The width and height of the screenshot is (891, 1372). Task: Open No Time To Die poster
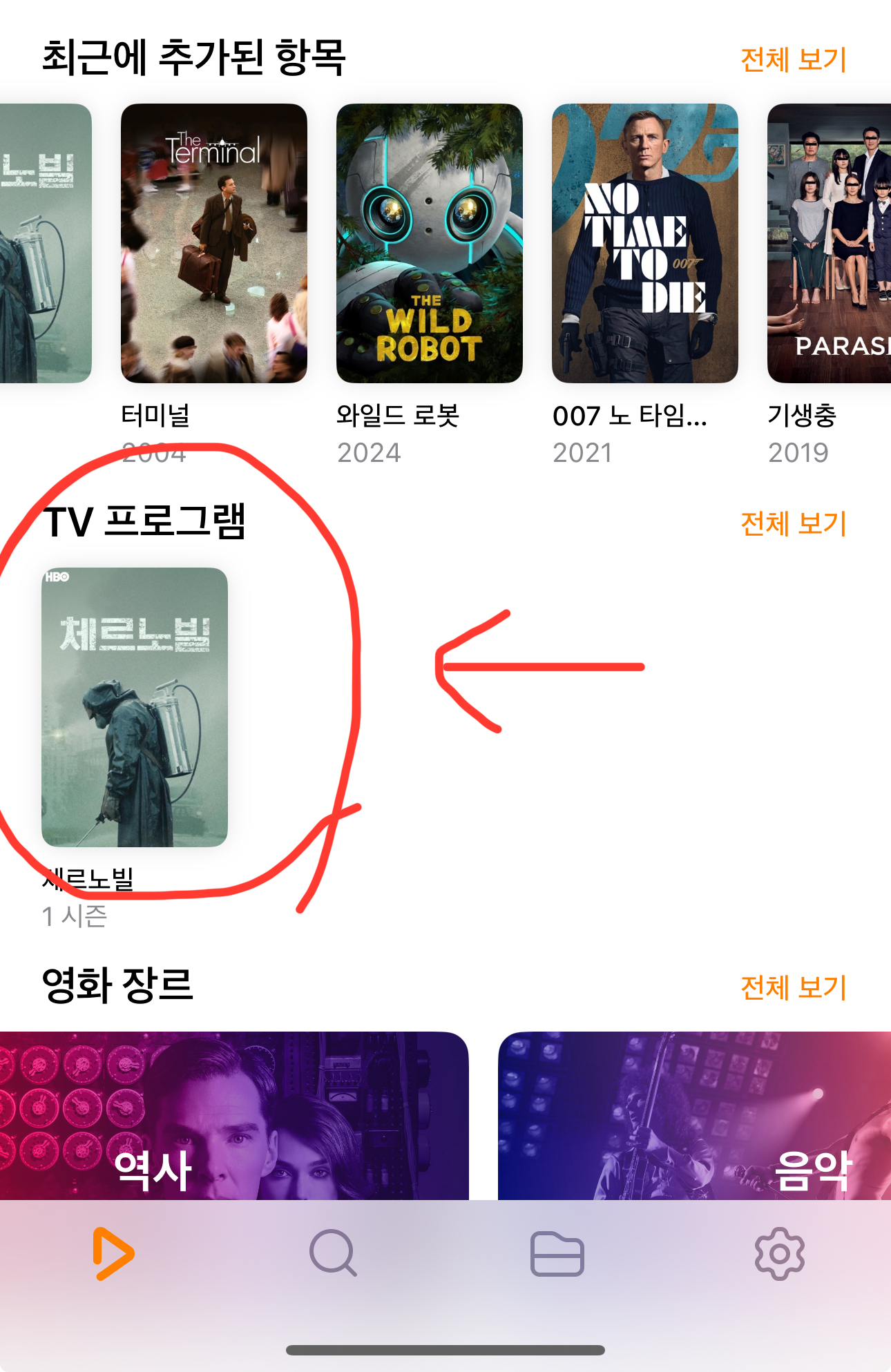645,243
